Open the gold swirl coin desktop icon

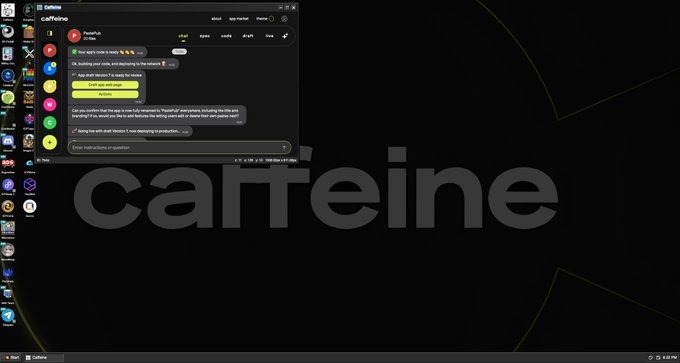coord(8,206)
